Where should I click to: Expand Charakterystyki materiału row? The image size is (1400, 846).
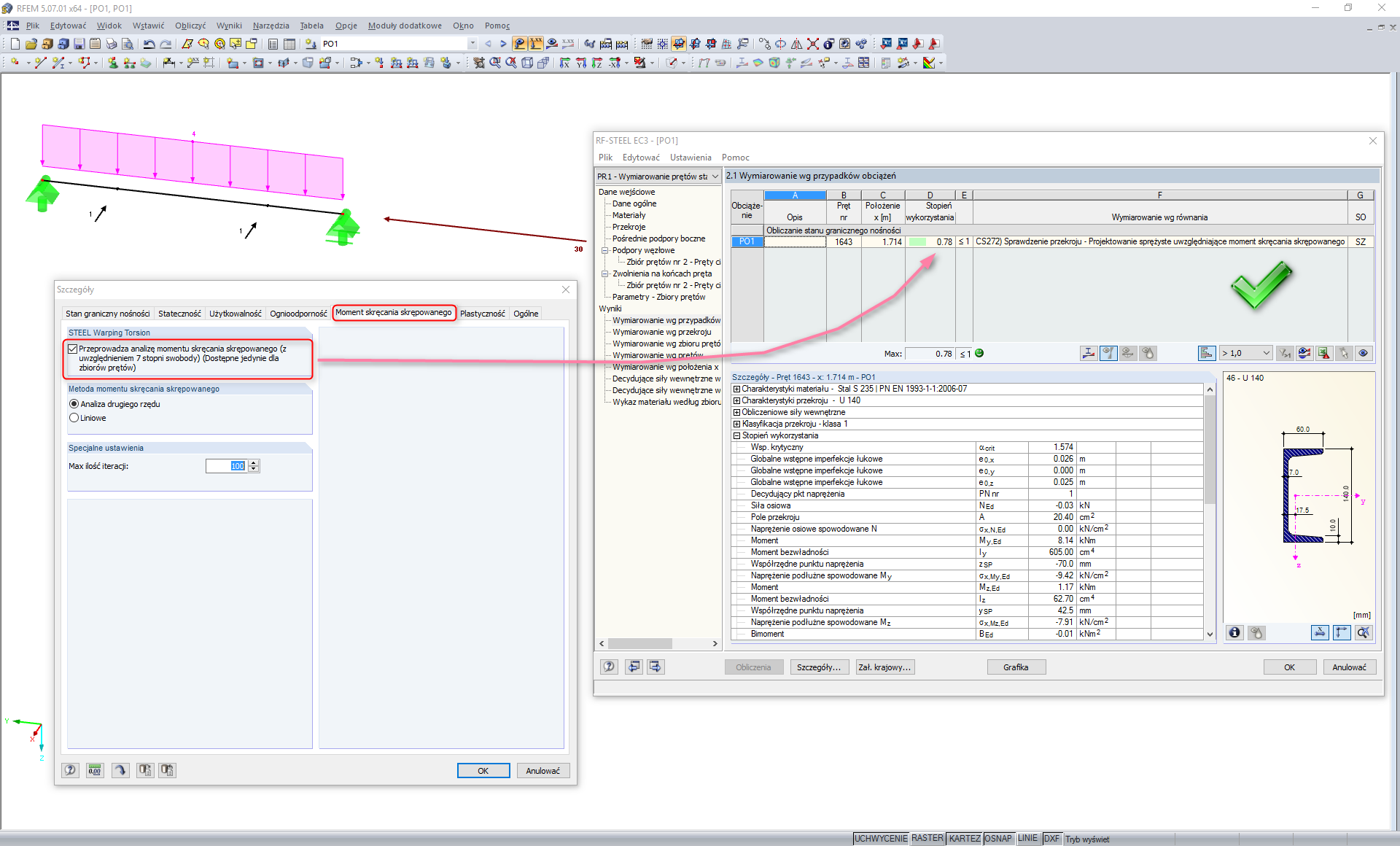click(x=736, y=389)
